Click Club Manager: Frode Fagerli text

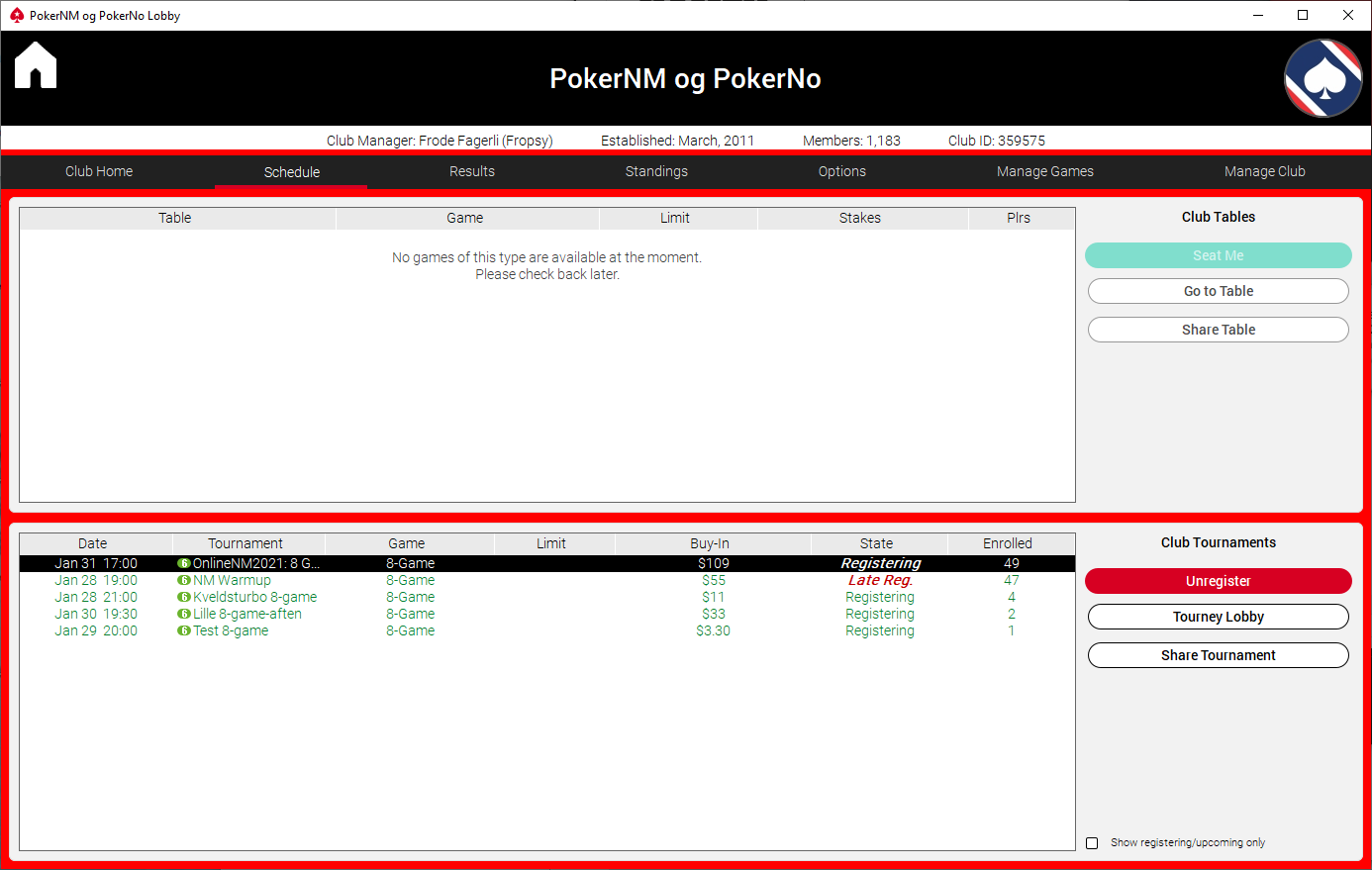coord(440,141)
